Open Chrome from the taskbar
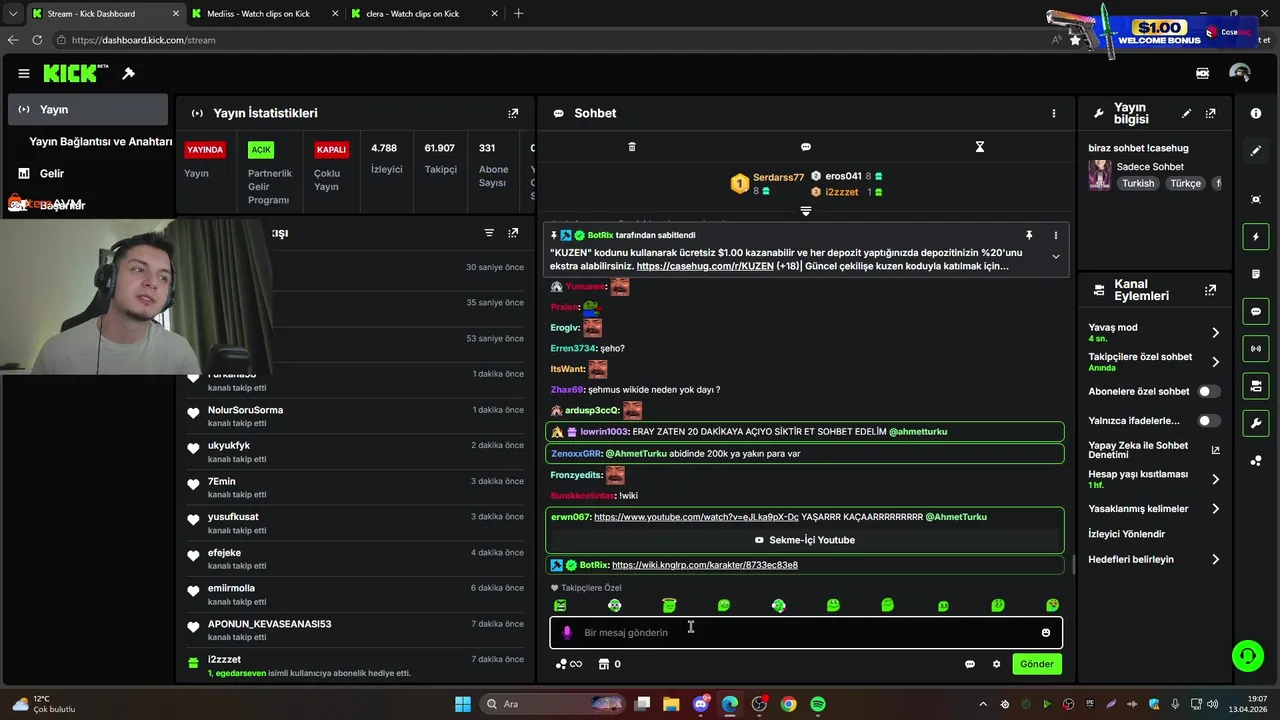Image resolution: width=1280 pixels, height=720 pixels. tap(789, 704)
